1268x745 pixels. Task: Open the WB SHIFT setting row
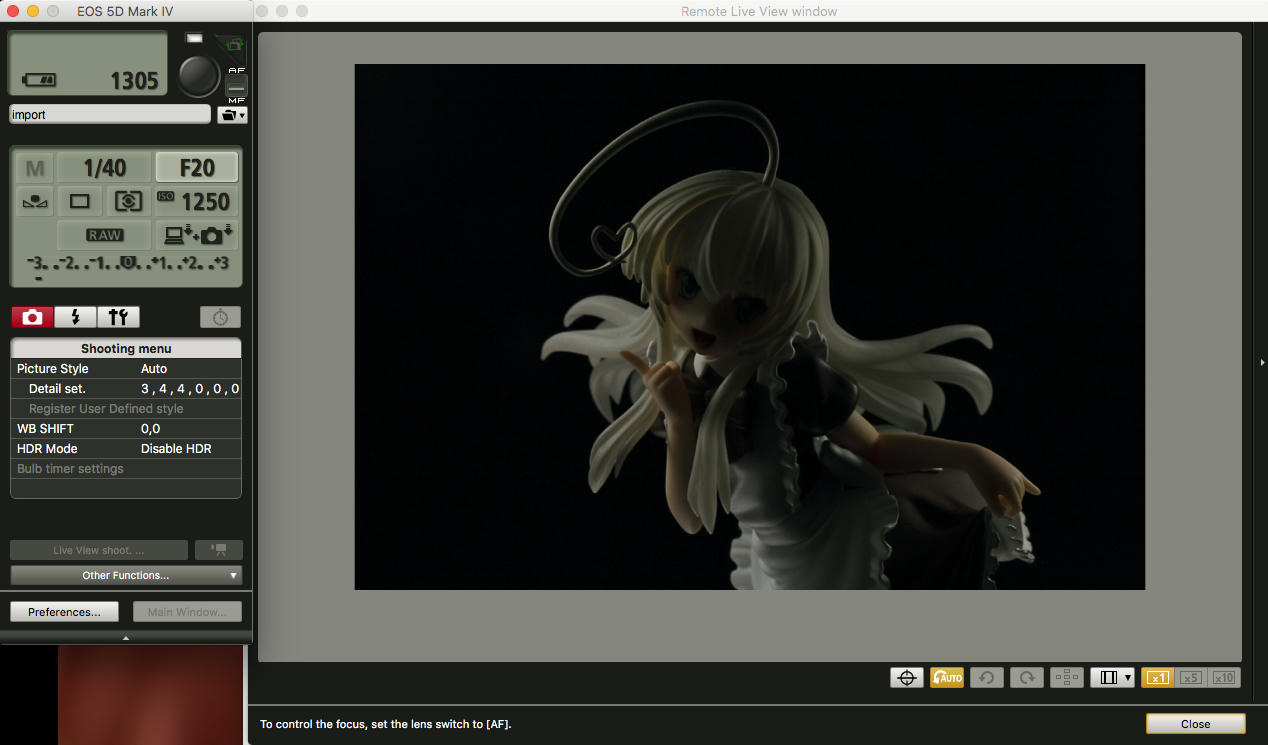point(126,429)
